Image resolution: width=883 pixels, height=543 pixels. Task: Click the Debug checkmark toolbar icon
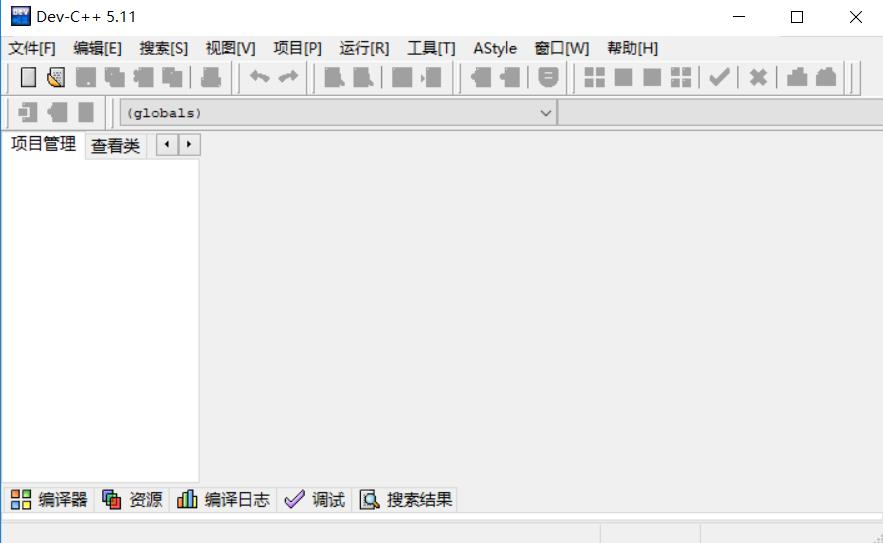[719, 77]
